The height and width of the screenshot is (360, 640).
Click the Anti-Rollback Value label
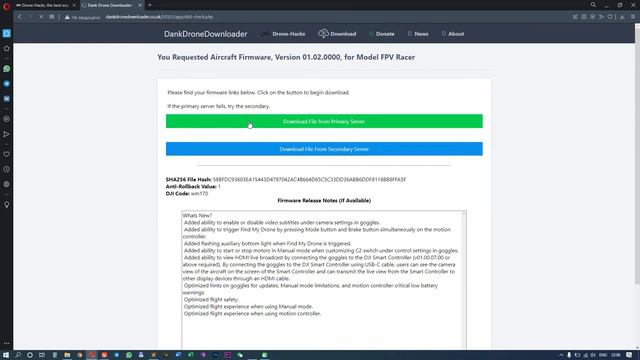tap(191, 187)
